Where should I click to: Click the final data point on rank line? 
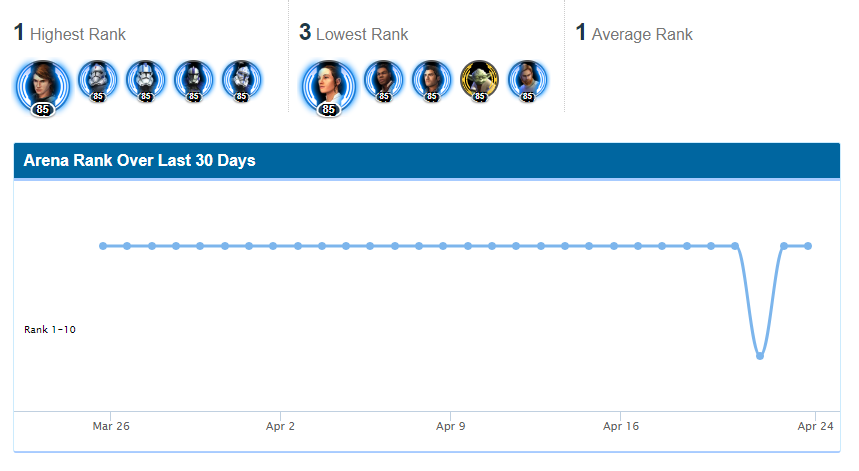[808, 246]
